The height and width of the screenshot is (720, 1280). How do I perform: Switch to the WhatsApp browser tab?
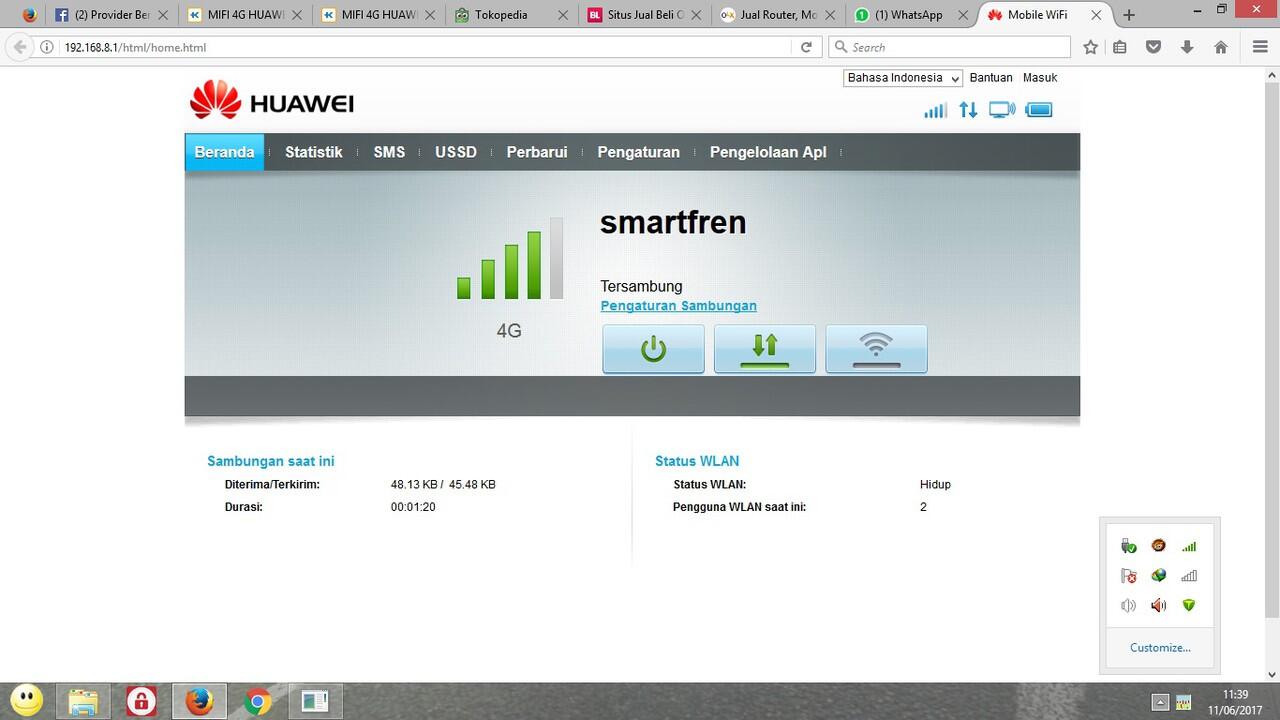pos(910,15)
